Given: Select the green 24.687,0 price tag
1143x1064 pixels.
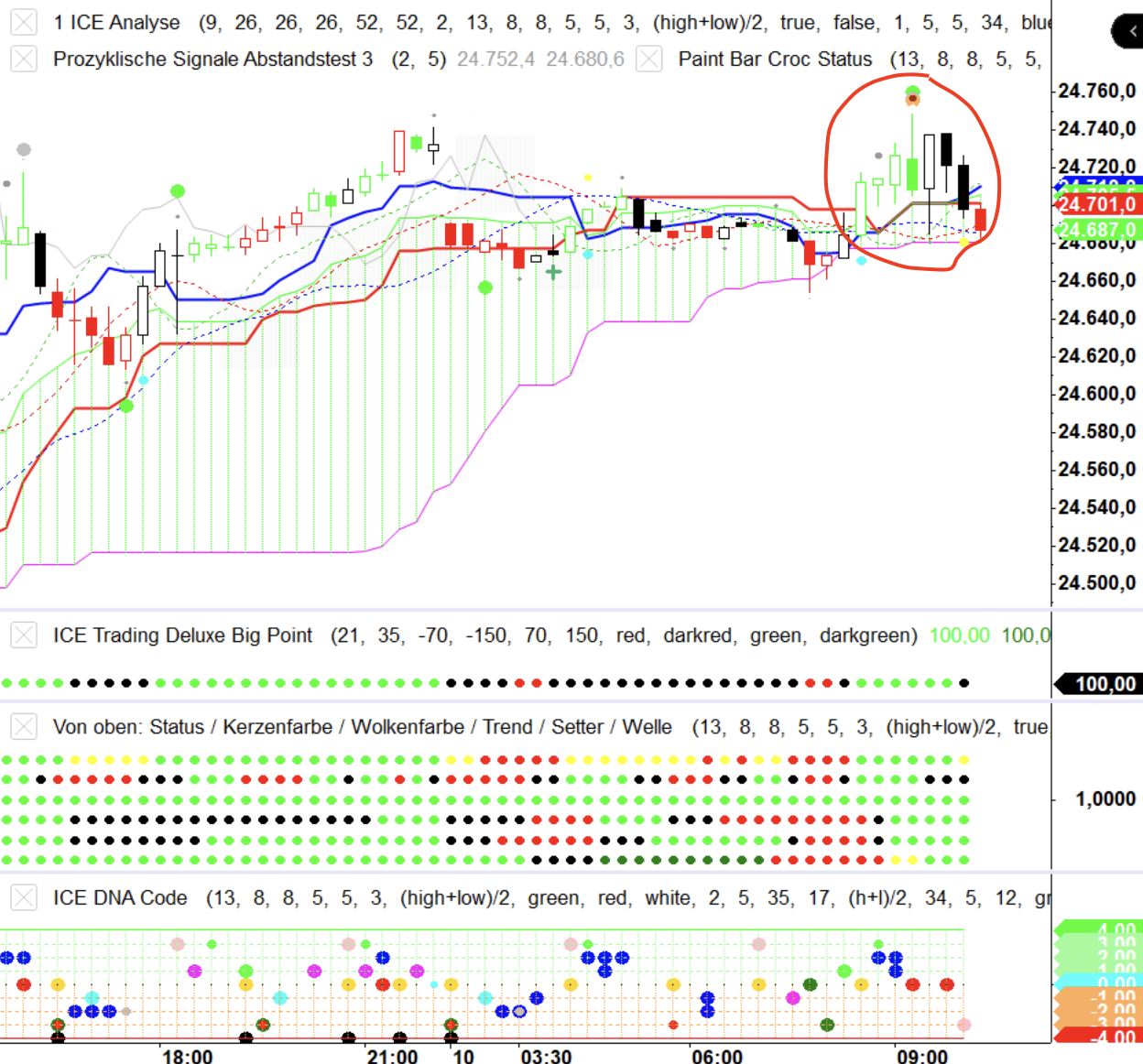Looking at the screenshot, I should click(1097, 229).
